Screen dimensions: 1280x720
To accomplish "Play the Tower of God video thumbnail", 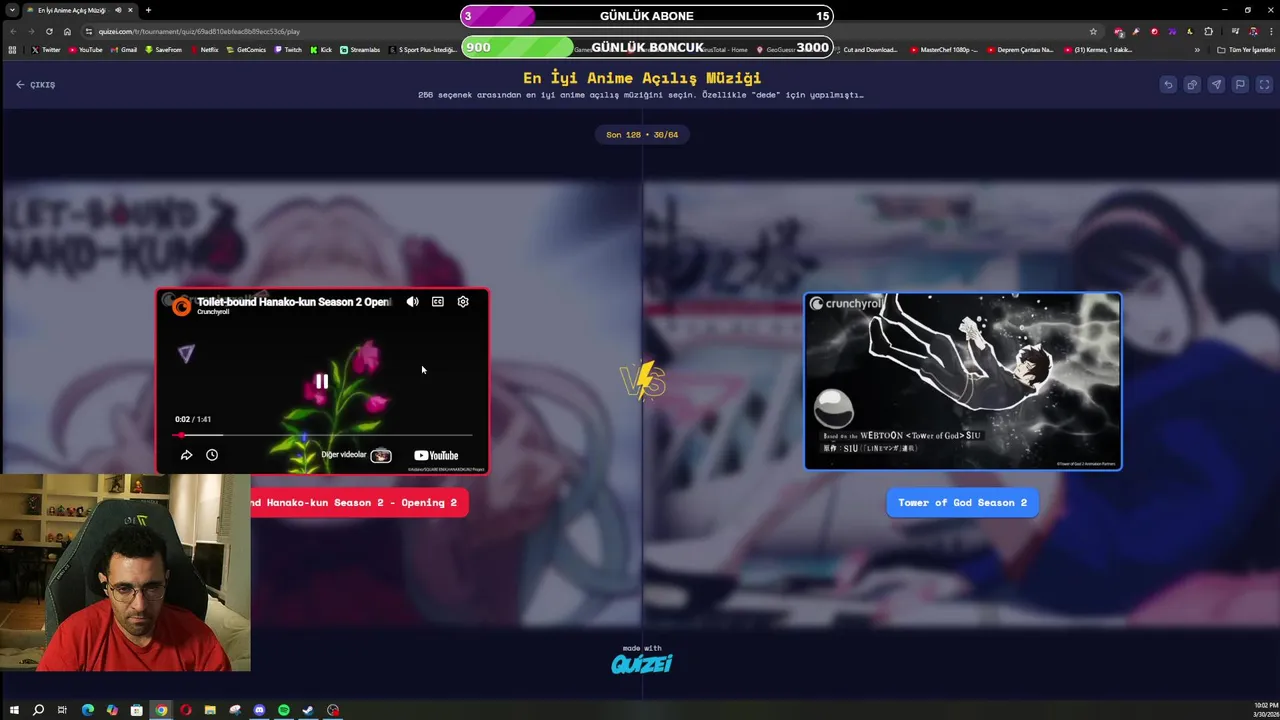I will point(963,381).
